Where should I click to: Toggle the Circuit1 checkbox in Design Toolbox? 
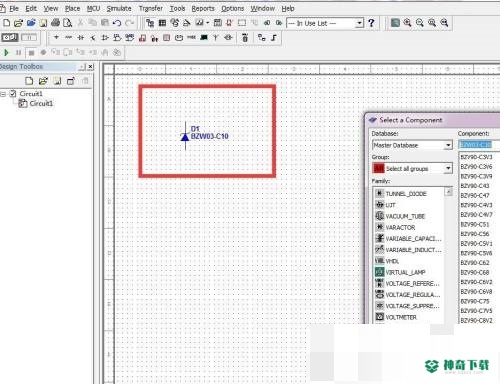[x=13, y=93]
